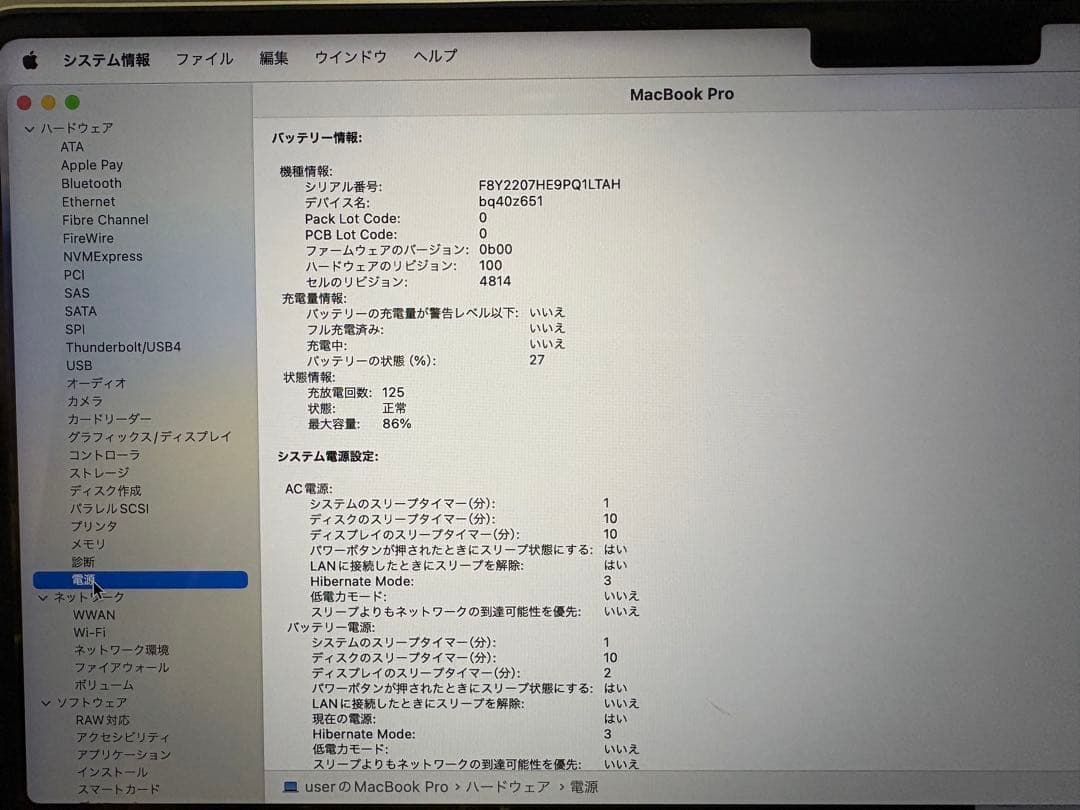Click the computer icon in the breadcrumb bar
This screenshot has height=810, width=1080.
click(289, 788)
